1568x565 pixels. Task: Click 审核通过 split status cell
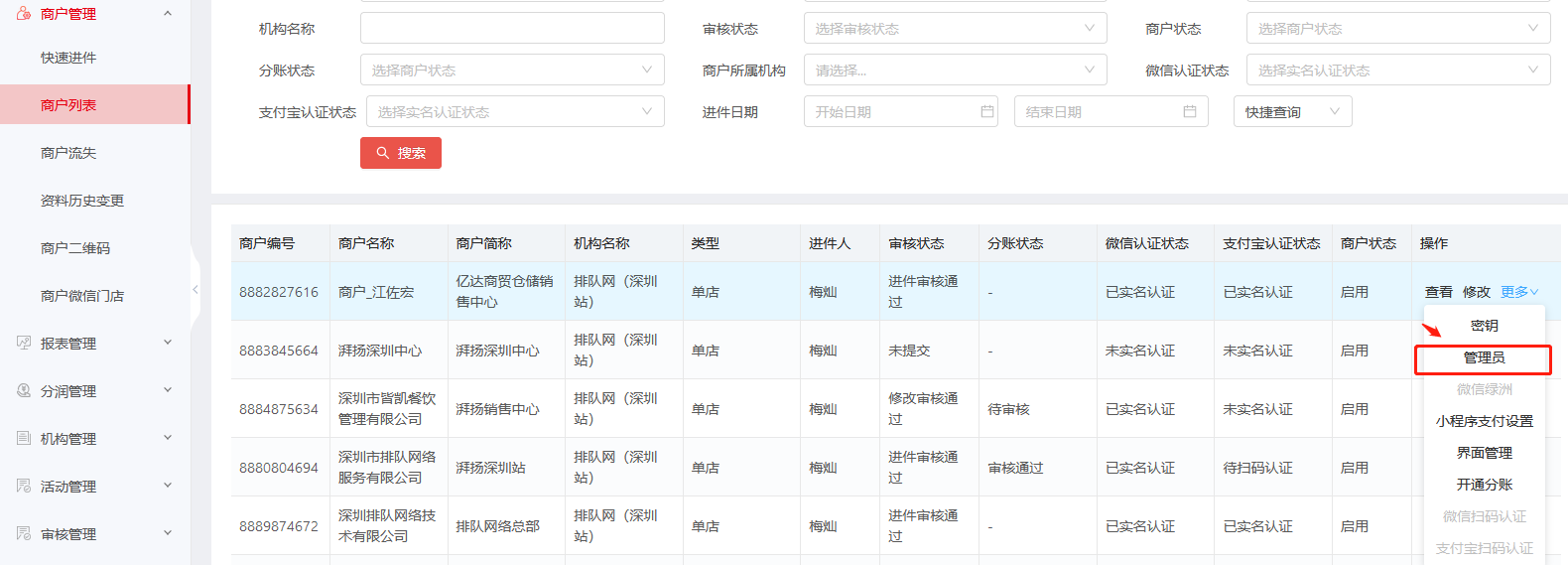tap(1015, 468)
